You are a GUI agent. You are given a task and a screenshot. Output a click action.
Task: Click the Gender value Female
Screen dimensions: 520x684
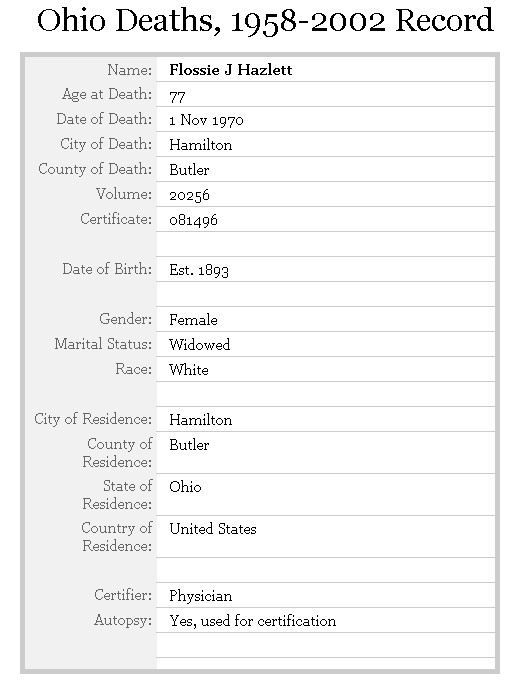point(193,320)
